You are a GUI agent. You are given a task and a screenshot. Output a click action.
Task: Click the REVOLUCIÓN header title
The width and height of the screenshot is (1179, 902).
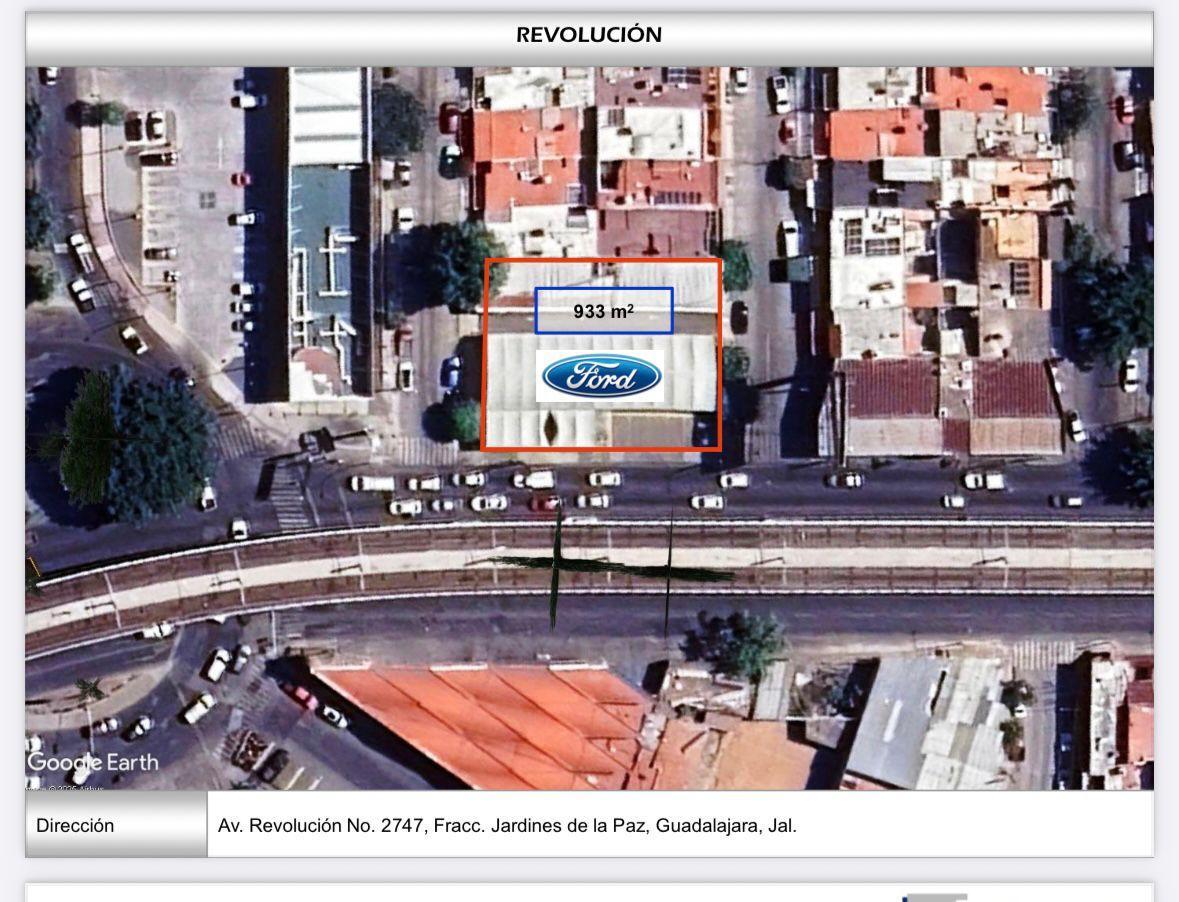pos(589,35)
